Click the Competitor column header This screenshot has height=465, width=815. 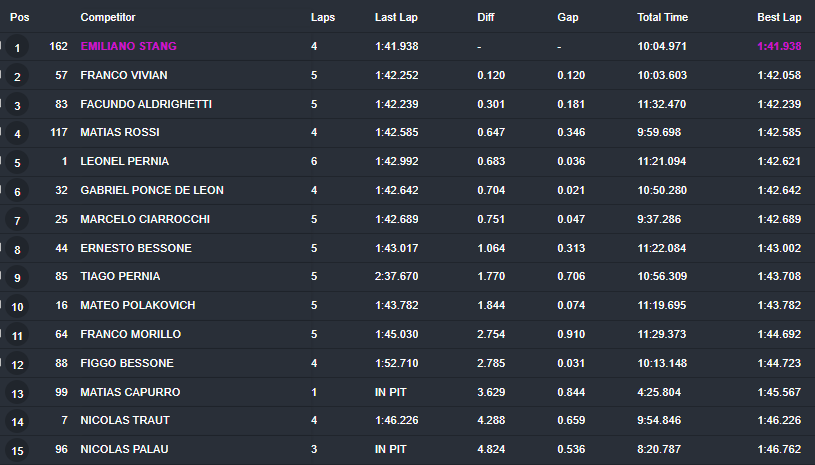[108, 17]
